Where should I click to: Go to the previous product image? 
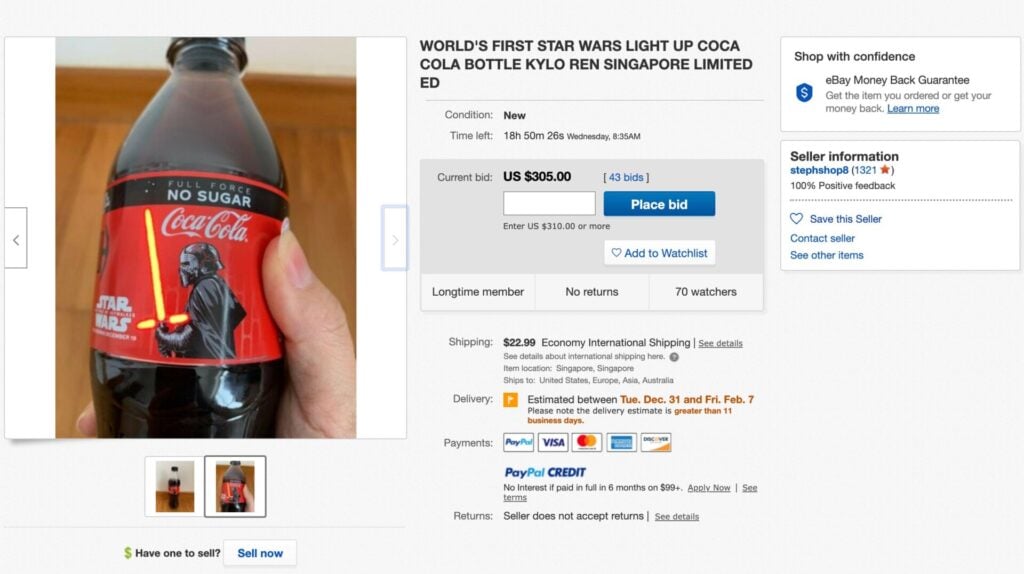tap(16, 238)
